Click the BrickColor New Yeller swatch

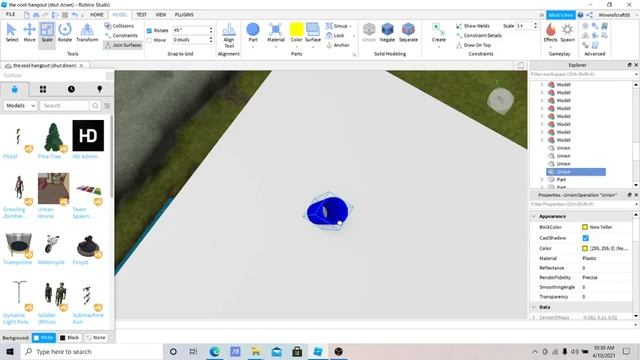tap(585, 227)
